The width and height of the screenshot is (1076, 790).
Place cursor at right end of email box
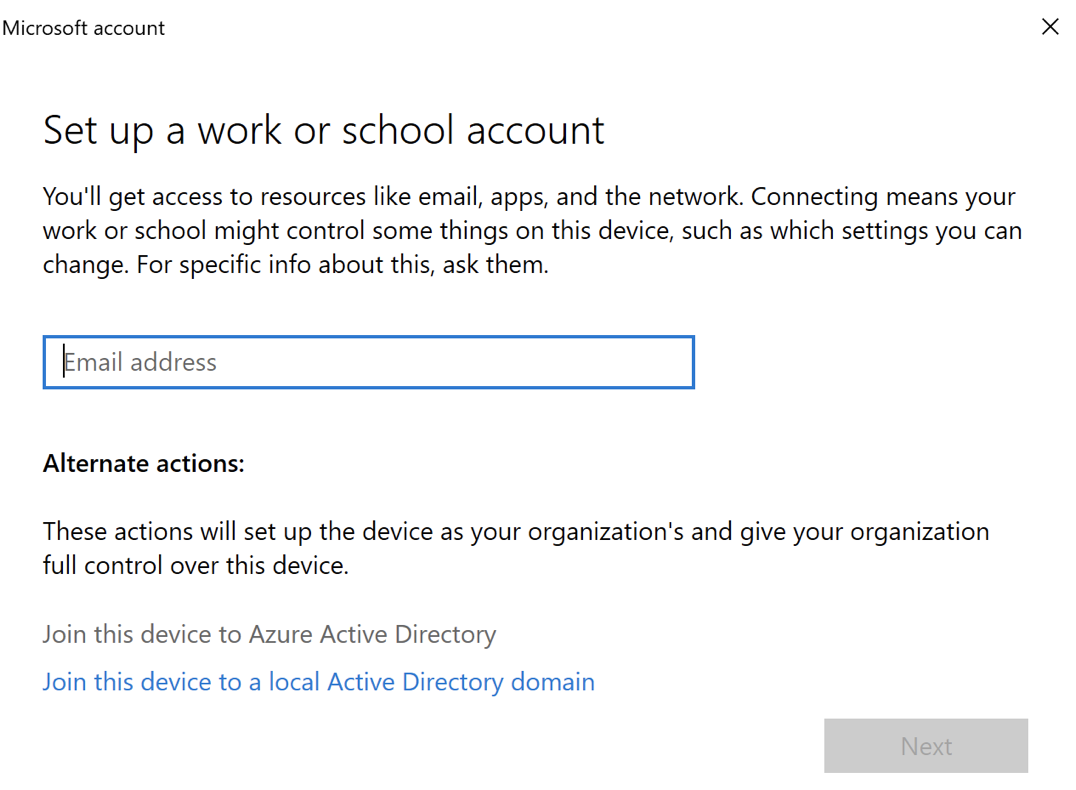pyautogui.click(x=680, y=362)
